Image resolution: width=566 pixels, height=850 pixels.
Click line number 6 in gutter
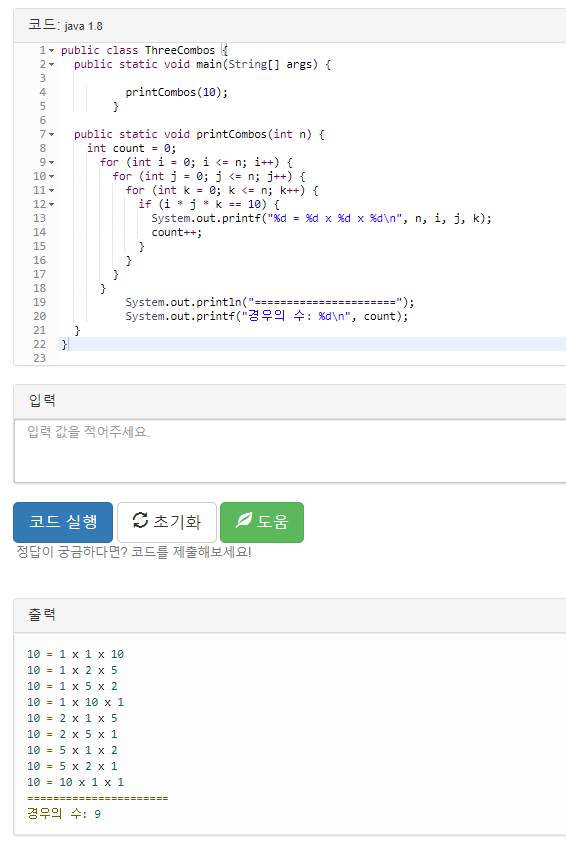(43, 120)
